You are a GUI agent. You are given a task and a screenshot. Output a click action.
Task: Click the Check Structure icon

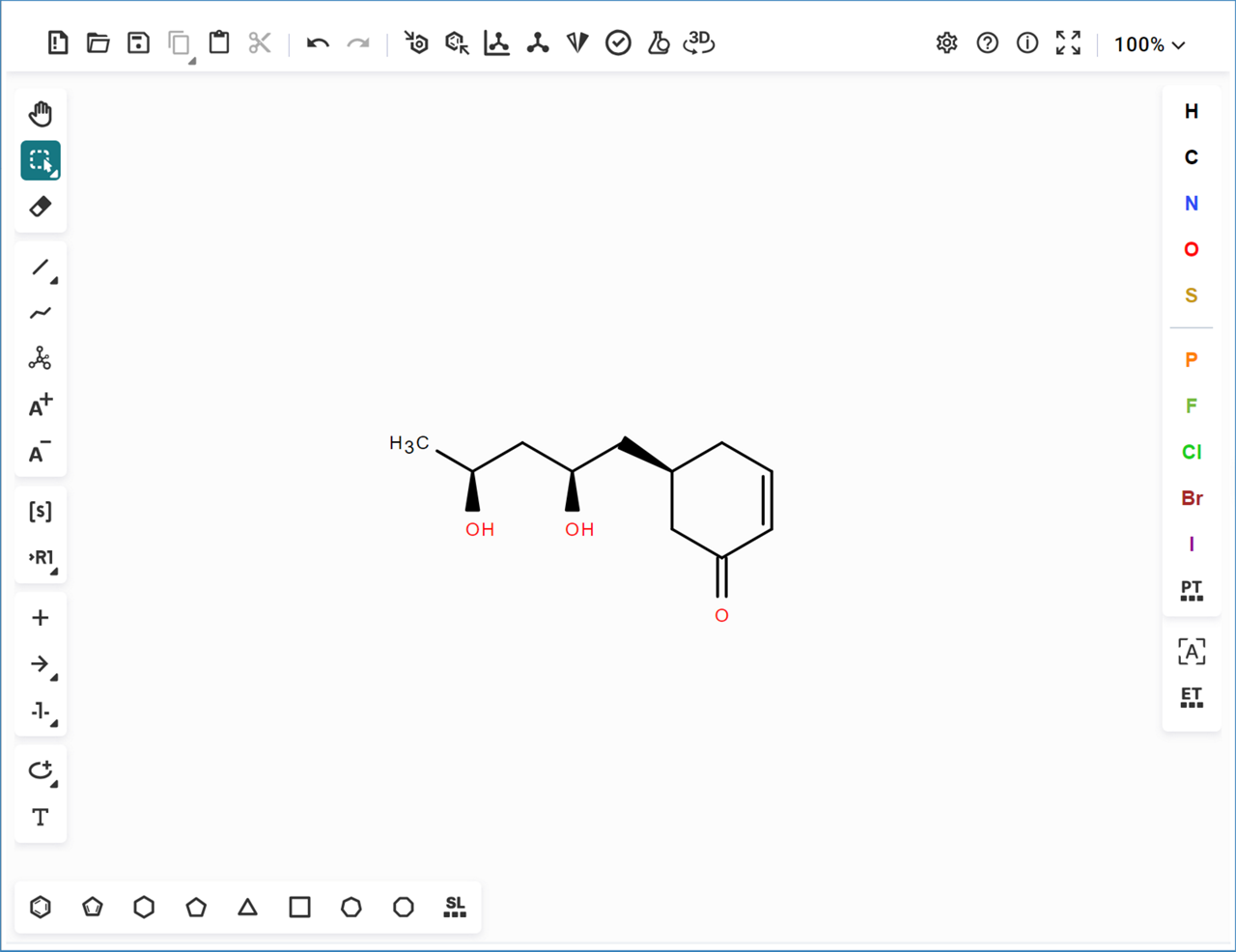click(618, 43)
